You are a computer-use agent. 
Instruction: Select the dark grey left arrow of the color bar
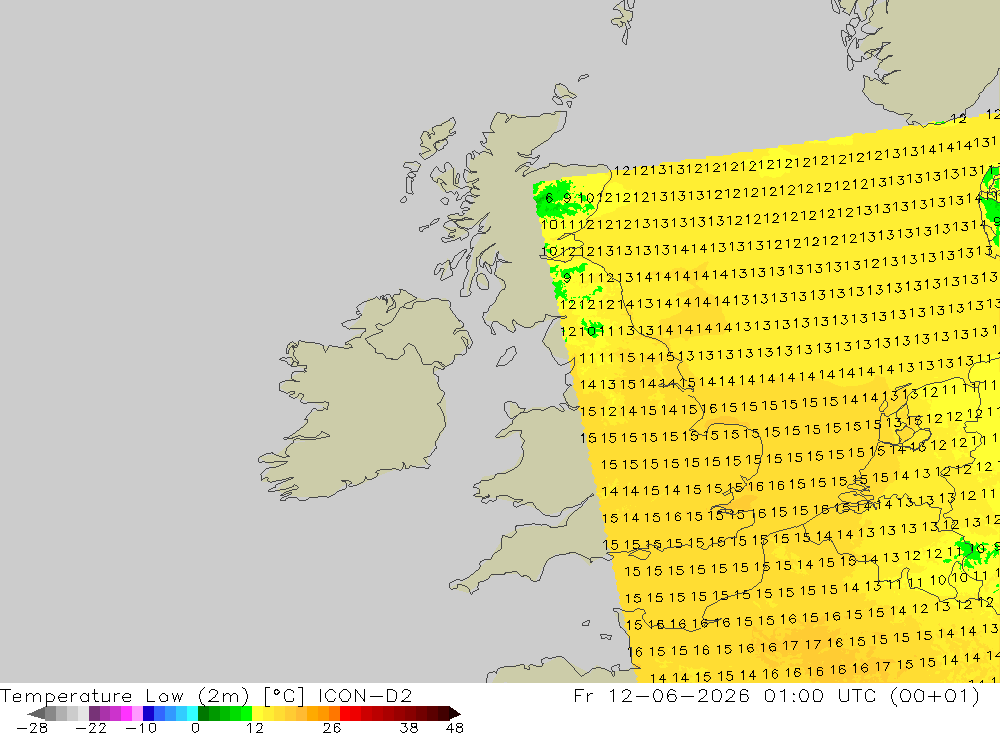tap(36, 714)
